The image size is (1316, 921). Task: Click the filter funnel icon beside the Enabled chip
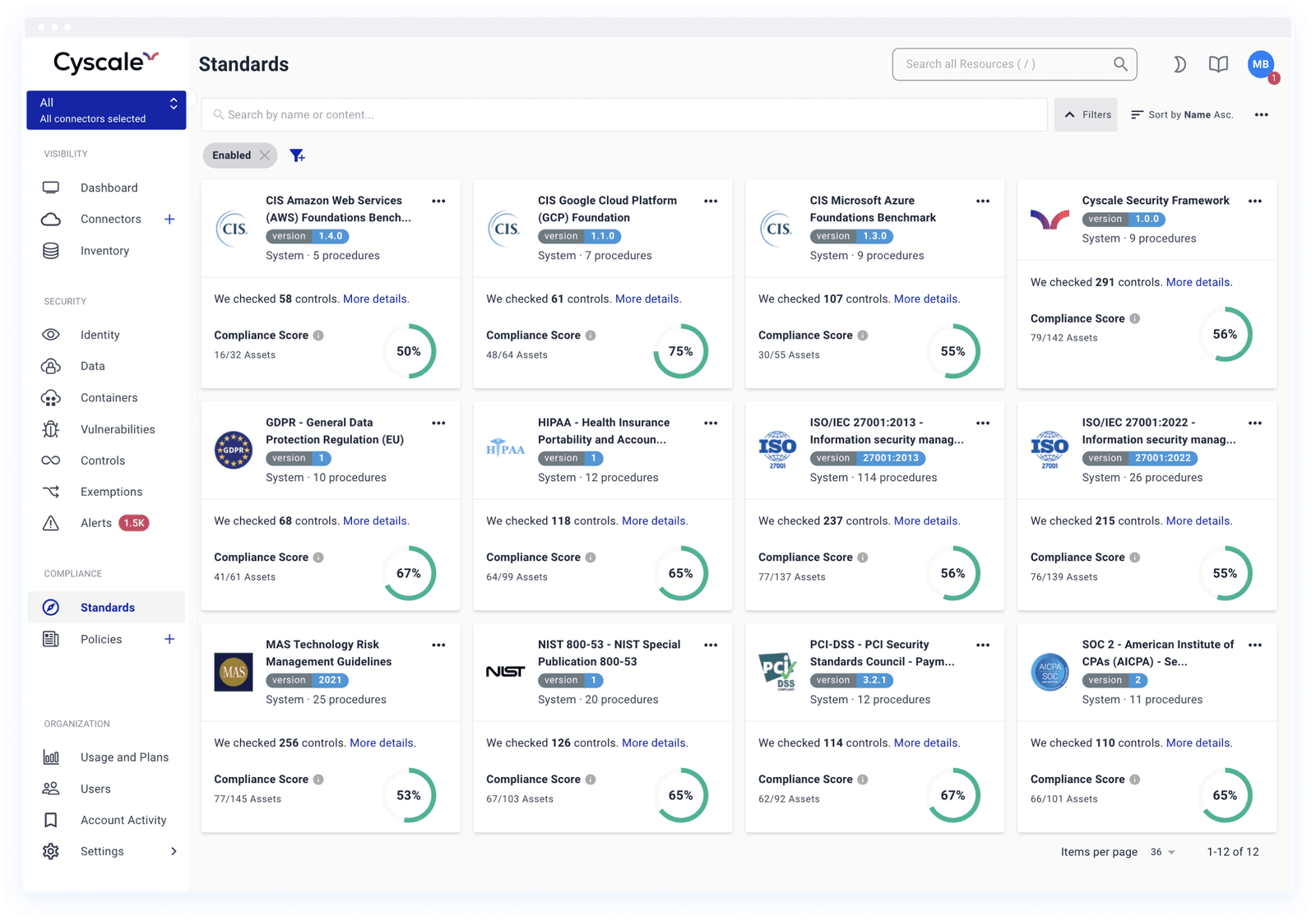coord(298,155)
